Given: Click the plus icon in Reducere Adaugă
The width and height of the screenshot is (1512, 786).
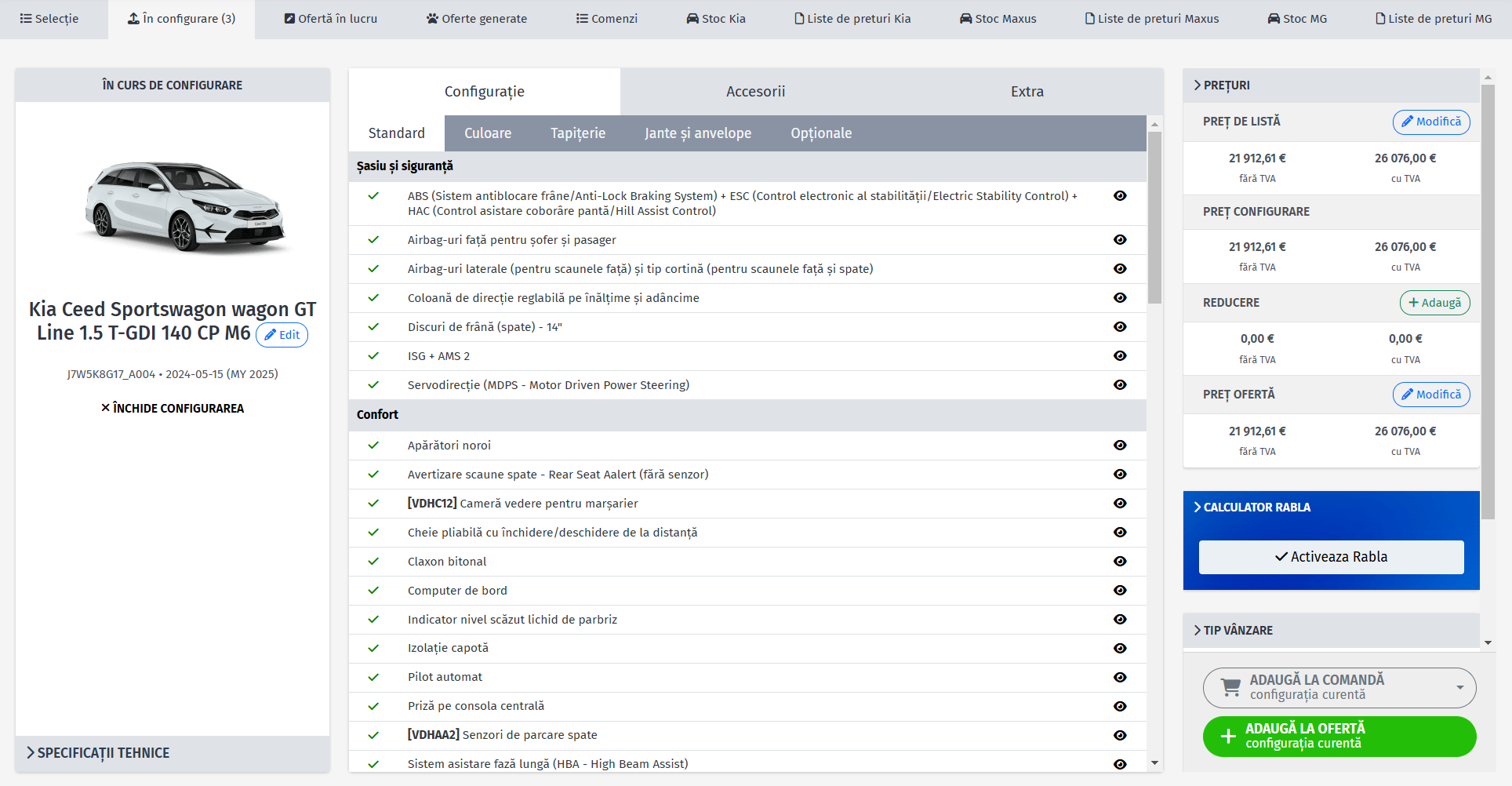Looking at the screenshot, I should [x=1413, y=303].
